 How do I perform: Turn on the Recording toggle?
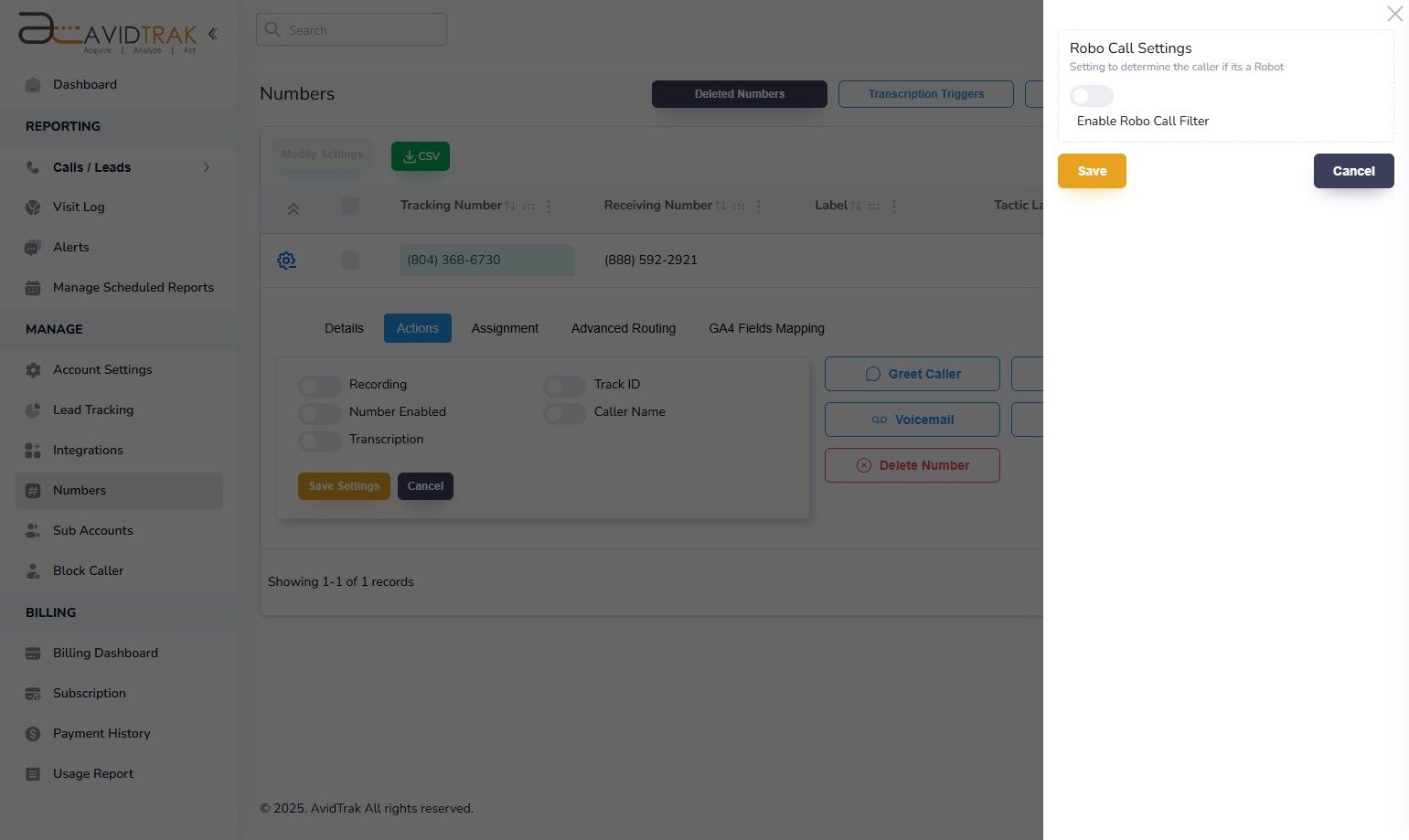click(x=319, y=386)
